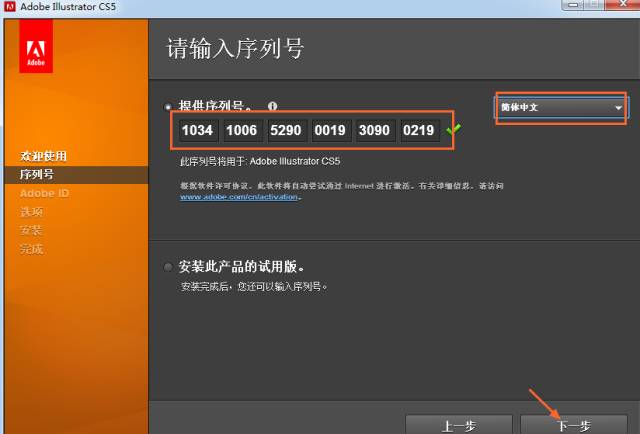Focus the serial field containing 3090
Viewport: 640px width, 434px height.
(375, 131)
